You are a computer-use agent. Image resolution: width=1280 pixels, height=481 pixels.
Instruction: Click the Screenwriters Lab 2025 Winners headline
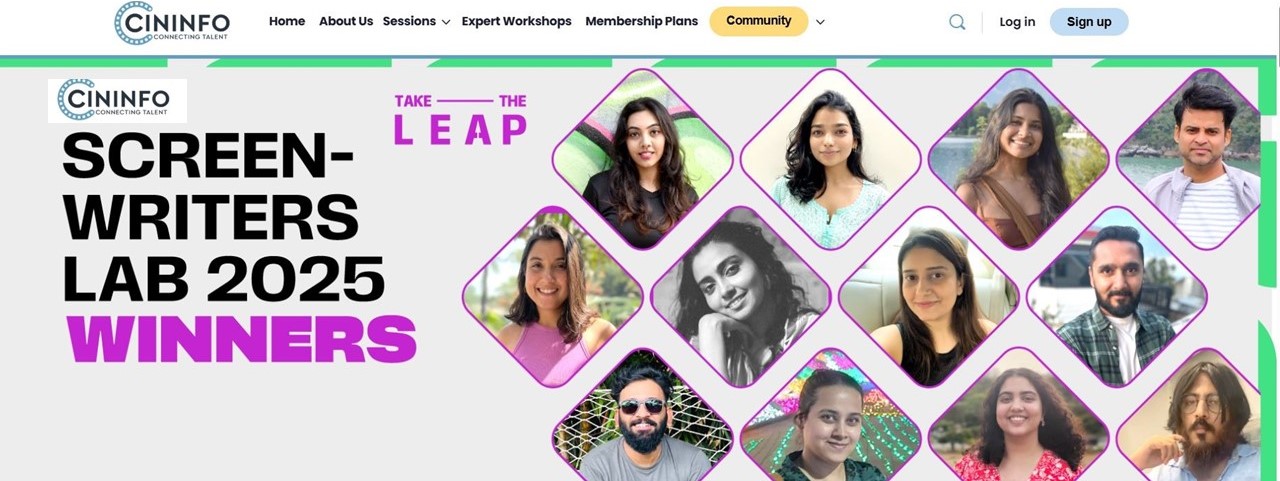[238, 249]
